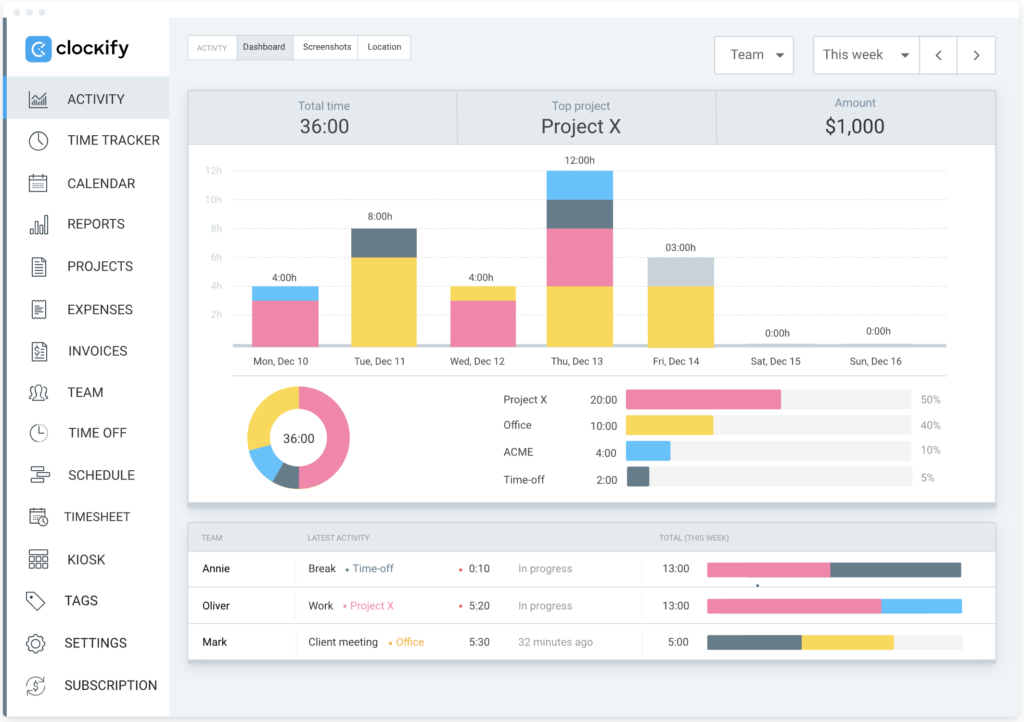Click Oliver's Project X link

[x=372, y=606]
